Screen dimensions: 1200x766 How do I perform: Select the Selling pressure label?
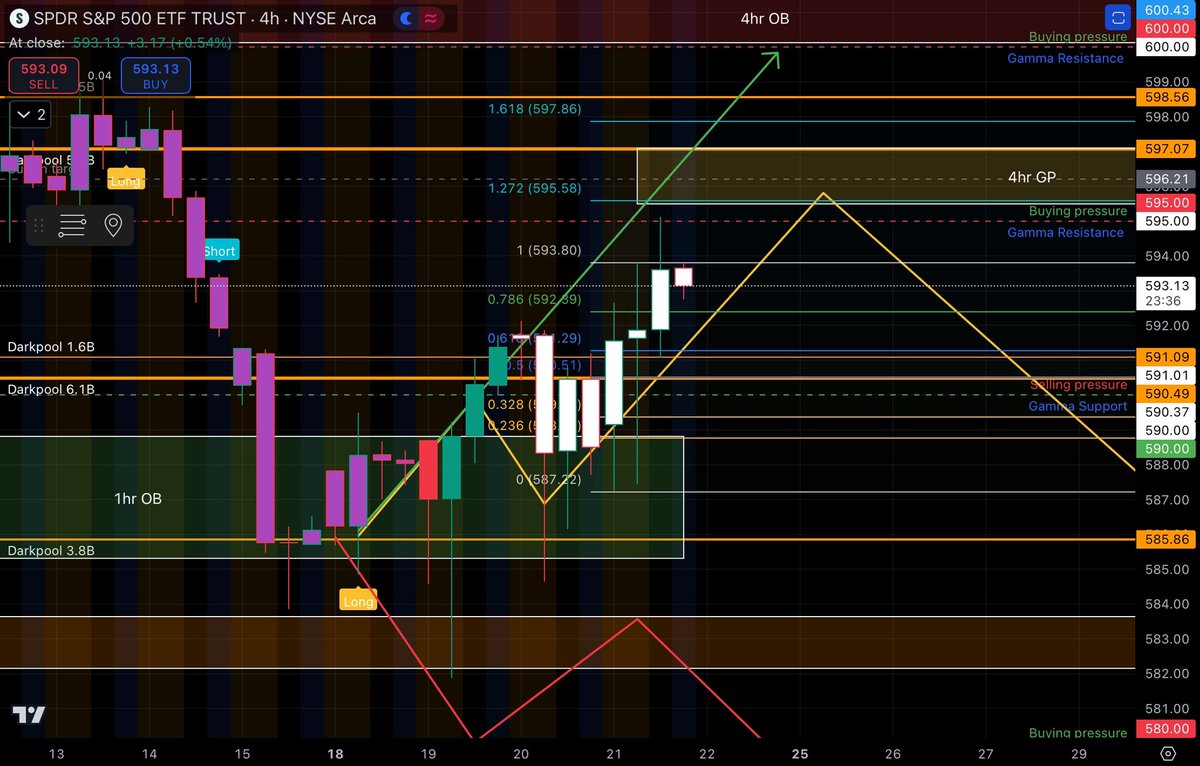click(1079, 385)
